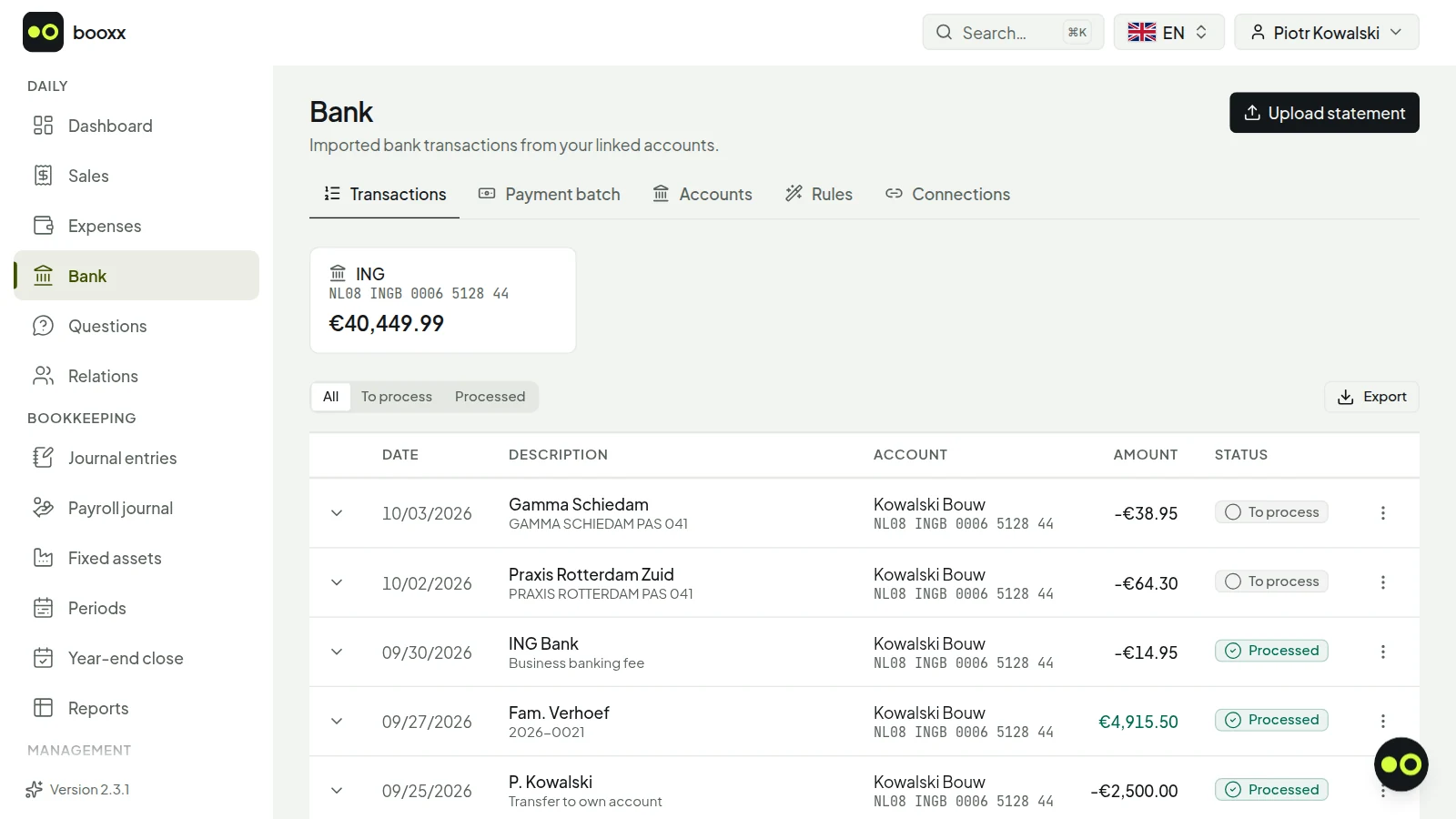Image resolution: width=1456 pixels, height=819 pixels.
Task: Click To process status for Gamma Schiedam
Action: click(1271, 512)
